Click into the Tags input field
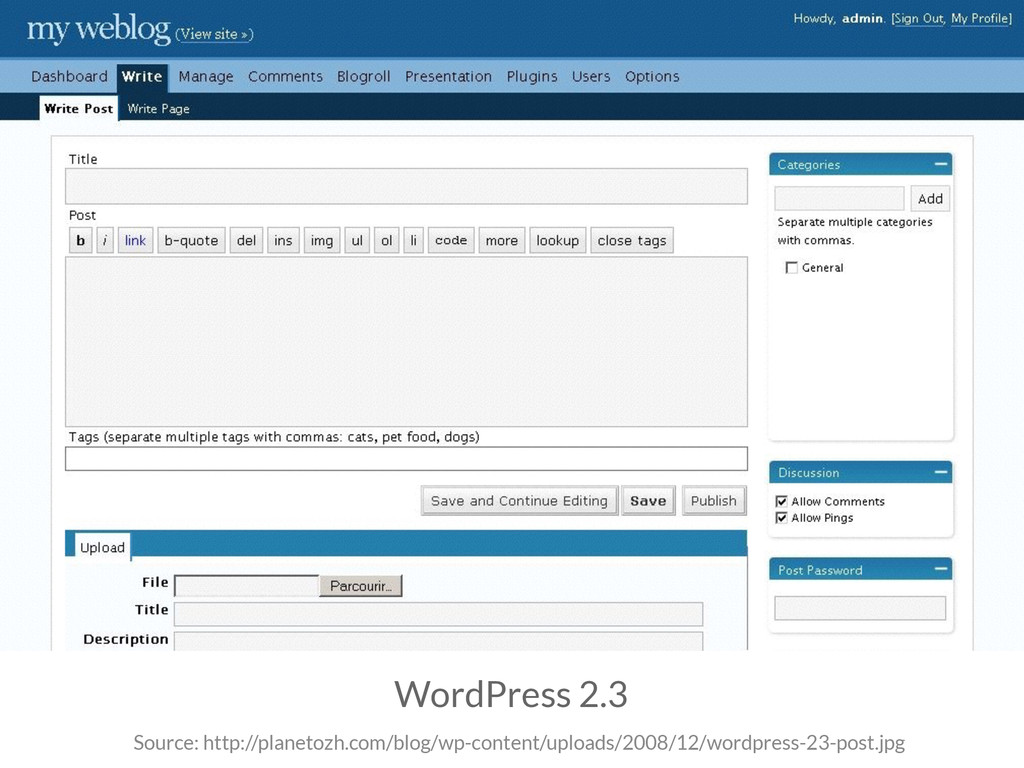The image size is (1024, 768). [x=406, y=459]
